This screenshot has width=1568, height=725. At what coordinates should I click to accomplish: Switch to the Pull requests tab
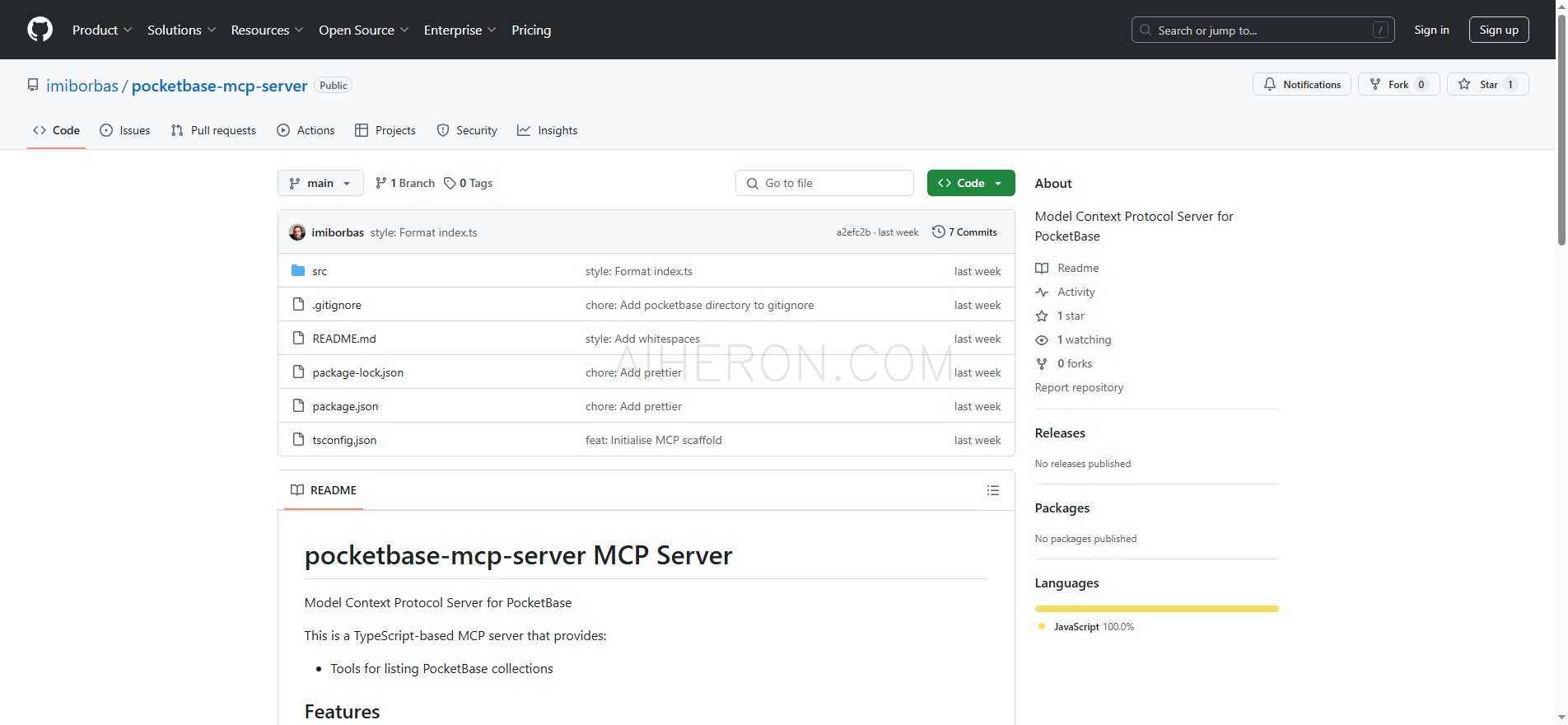tap(213, 130)
